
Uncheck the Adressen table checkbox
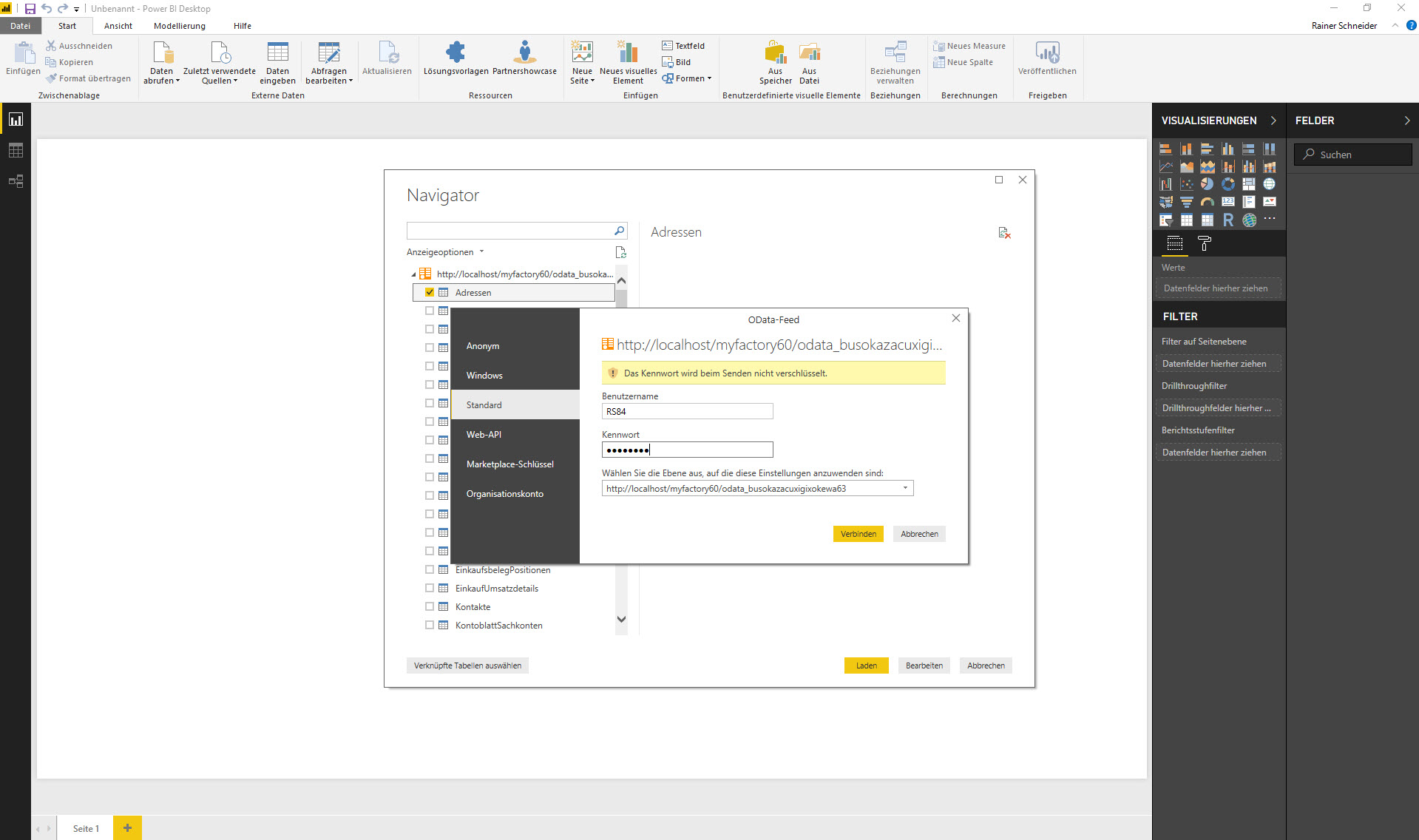[430, 293]
